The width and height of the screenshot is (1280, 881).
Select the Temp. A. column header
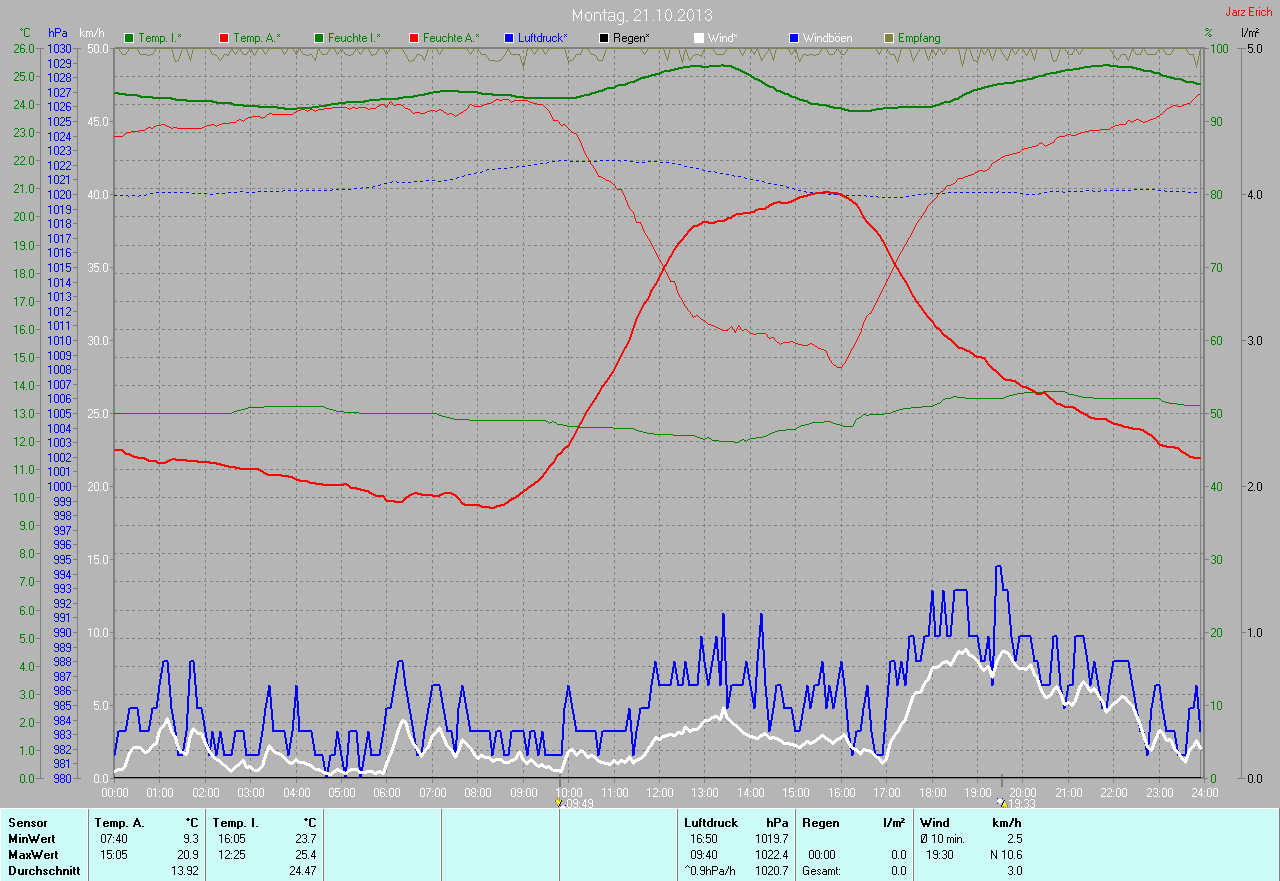tap(118, 823)
